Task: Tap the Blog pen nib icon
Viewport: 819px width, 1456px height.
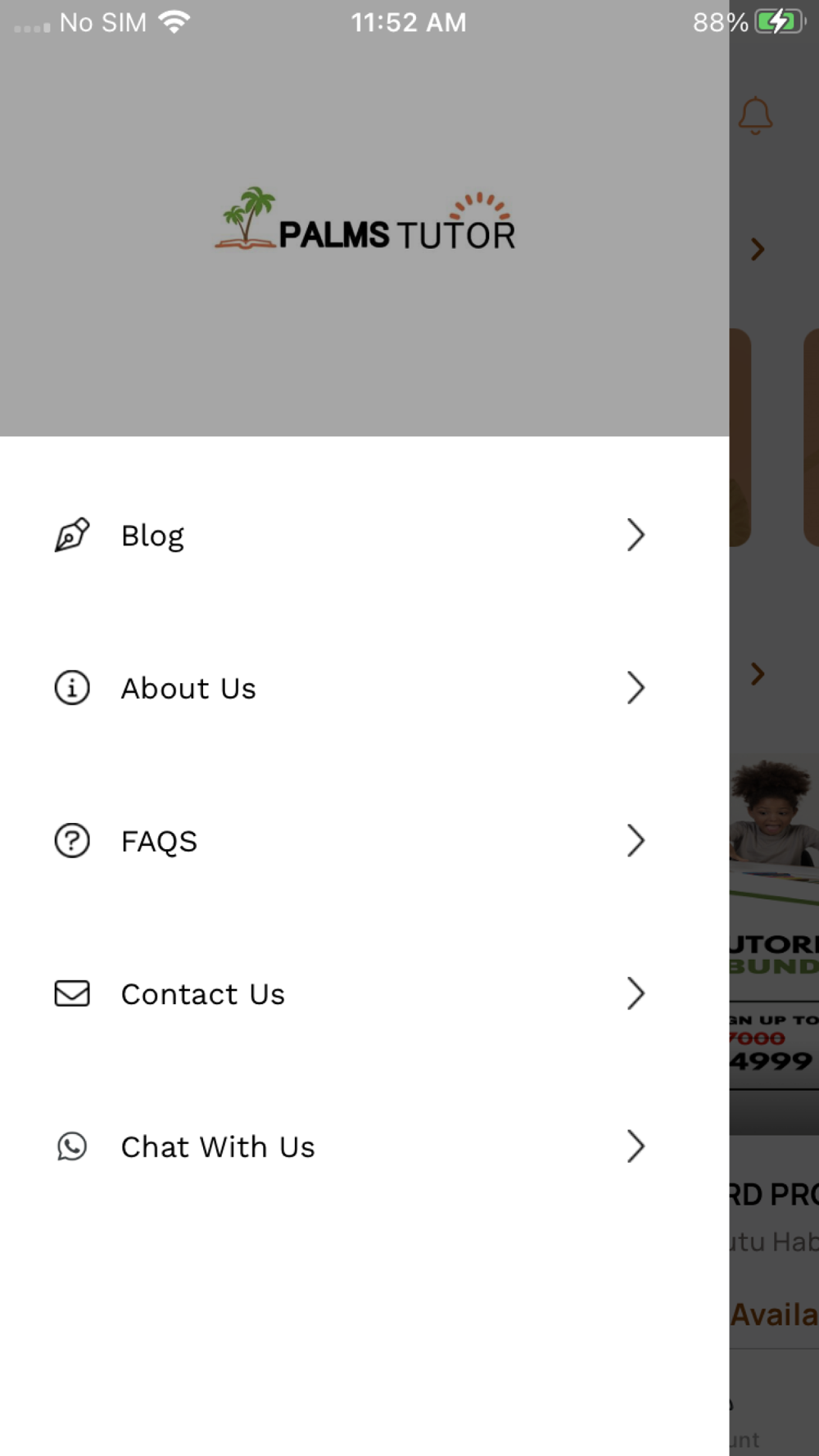Action: tap(72, 536)
